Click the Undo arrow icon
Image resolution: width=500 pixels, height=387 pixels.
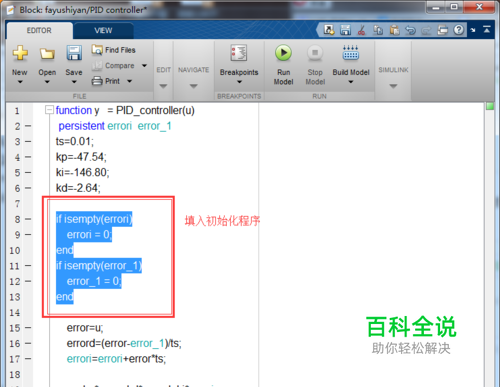click(411, 31)
